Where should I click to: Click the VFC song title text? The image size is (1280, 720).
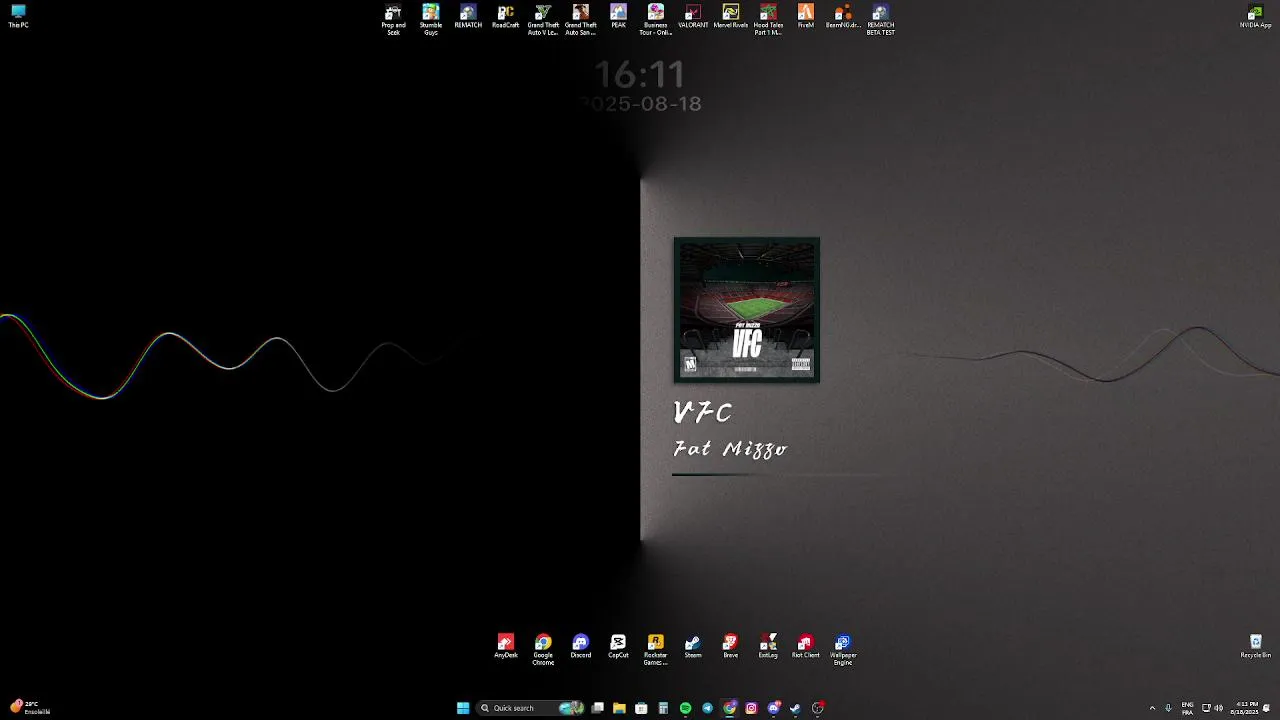(x=703, y=412)
